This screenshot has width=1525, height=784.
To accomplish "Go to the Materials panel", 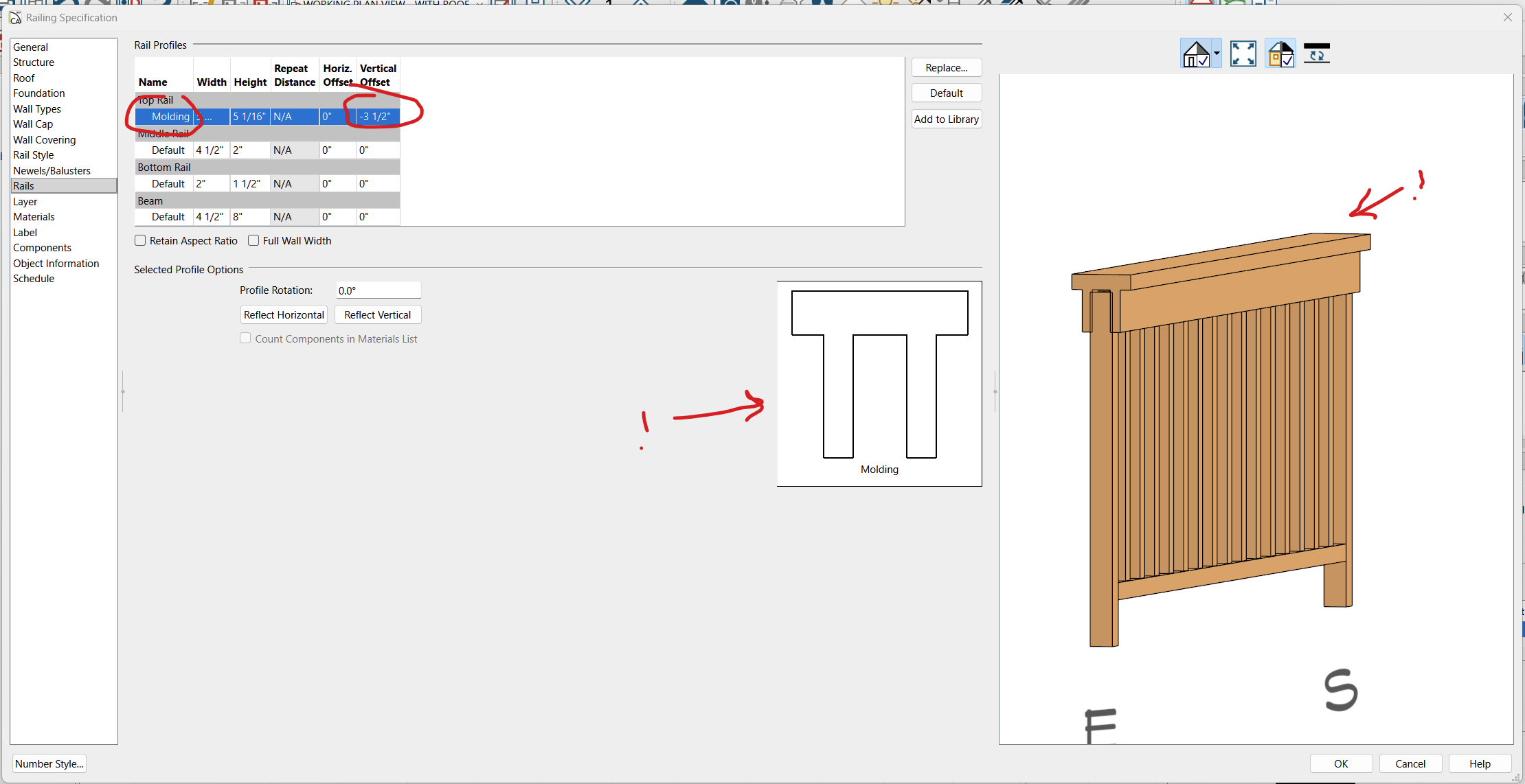I will [34, 217].
